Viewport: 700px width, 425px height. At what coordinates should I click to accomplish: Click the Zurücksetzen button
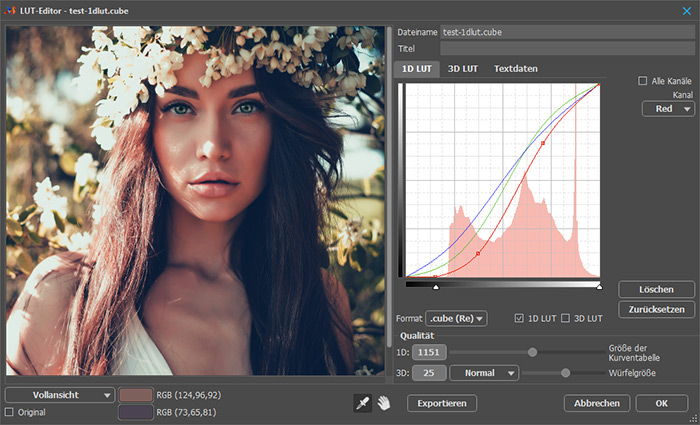pos(656,309)
